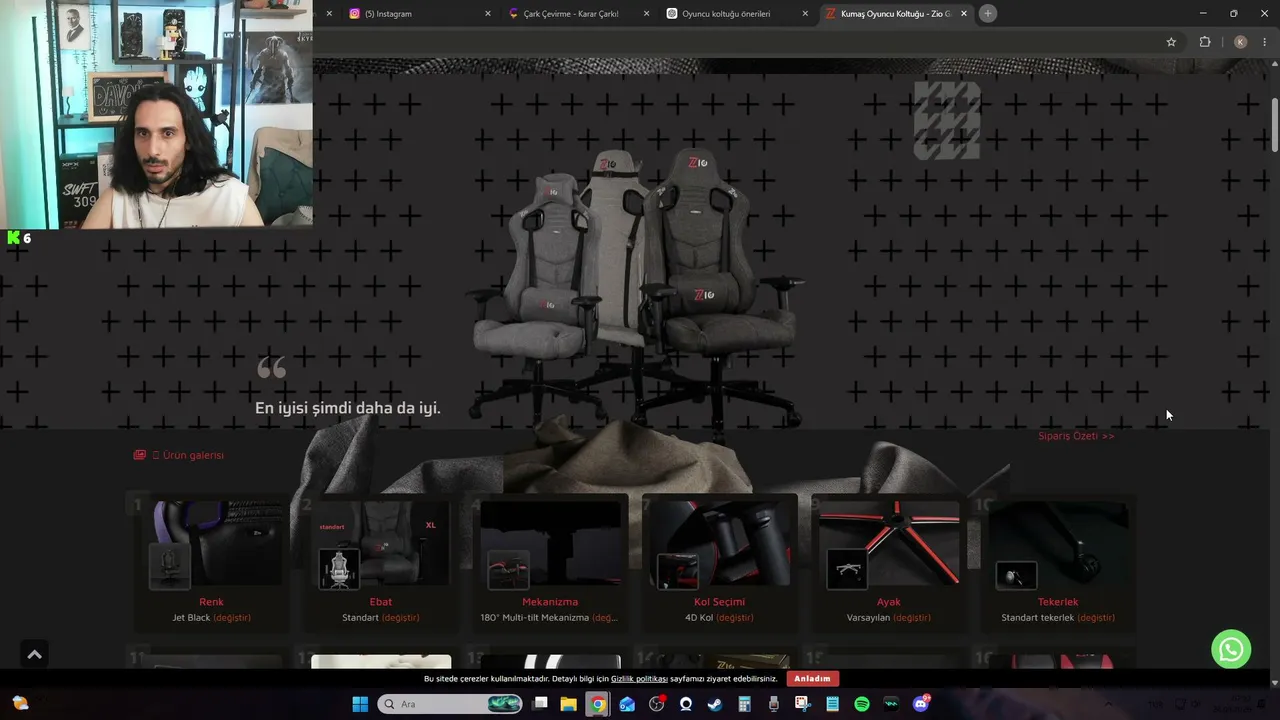Open Task View in the taskbar
The height and width of the screenshot is (720, 1280).
[x=540, y=704]
